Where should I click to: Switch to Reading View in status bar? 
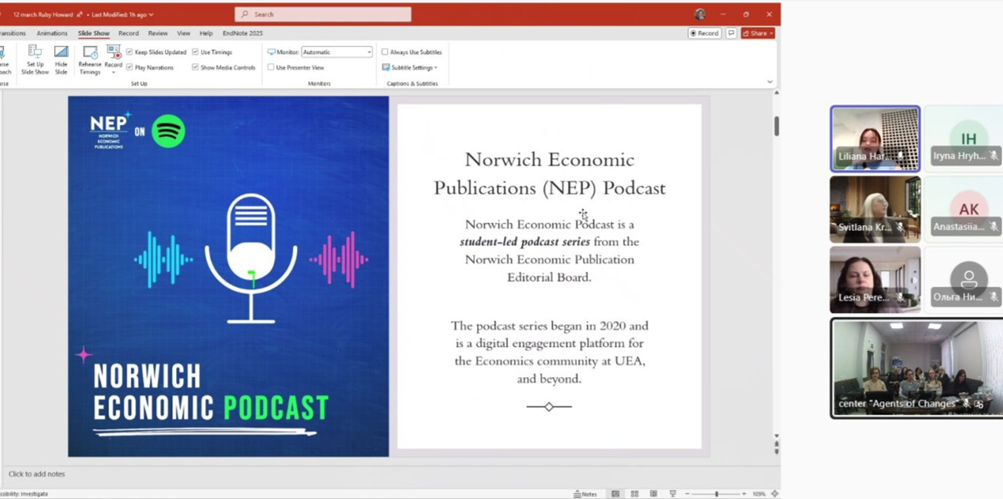point(652,494)
